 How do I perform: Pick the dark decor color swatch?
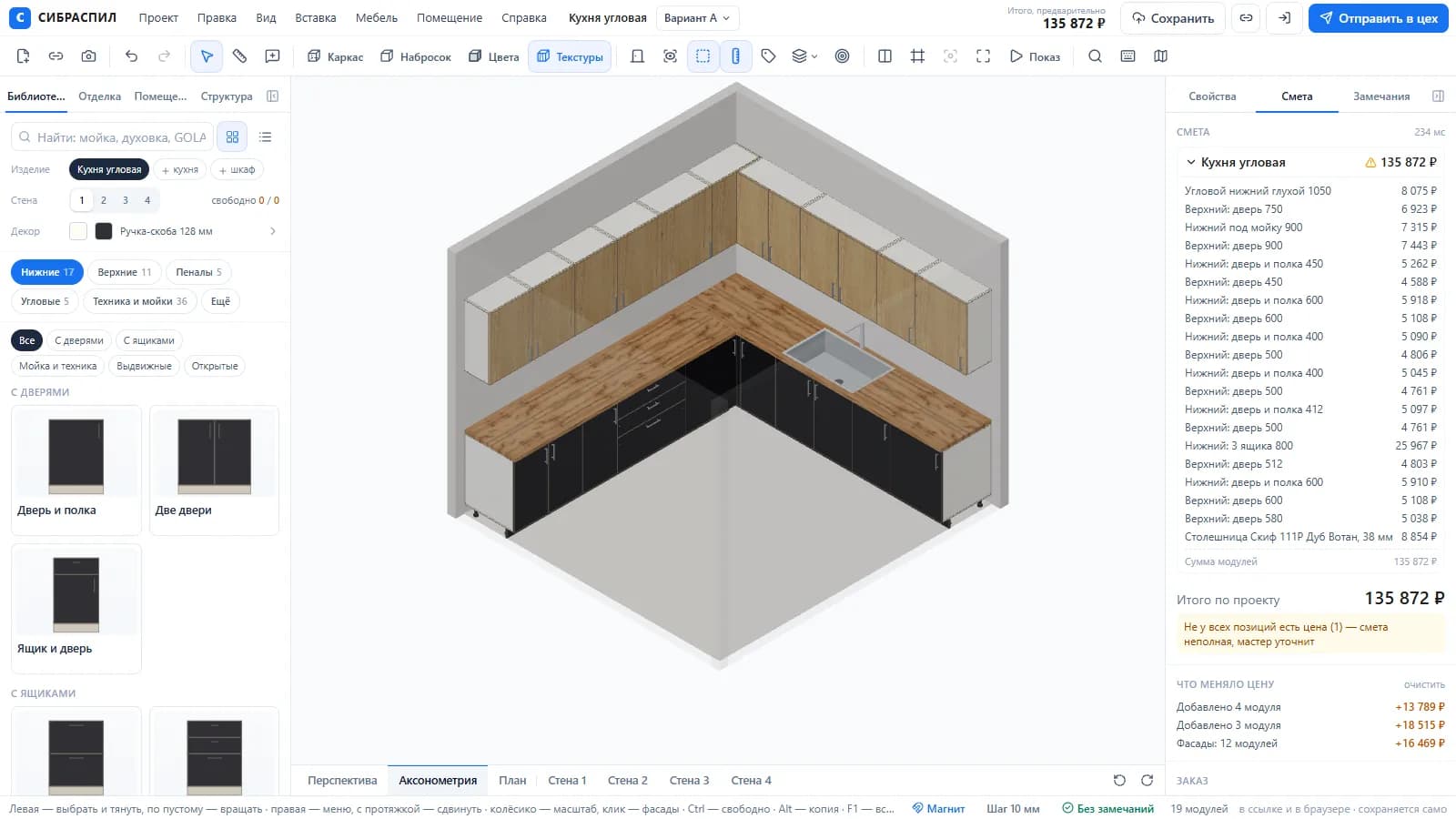point(104,231)
